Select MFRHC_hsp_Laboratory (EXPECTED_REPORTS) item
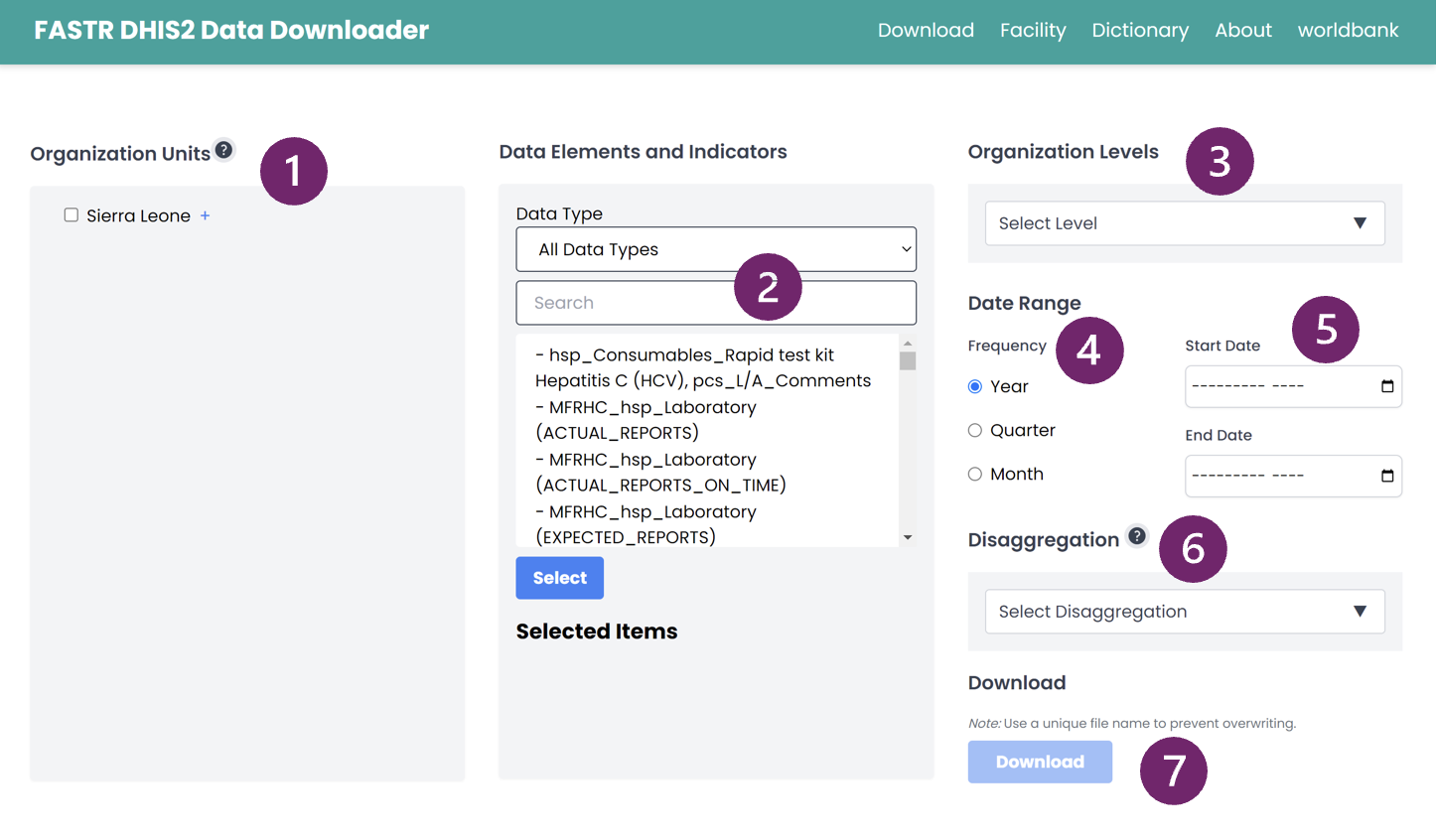The width and height of the screenshot is (1436, 840). coord(646,524)
